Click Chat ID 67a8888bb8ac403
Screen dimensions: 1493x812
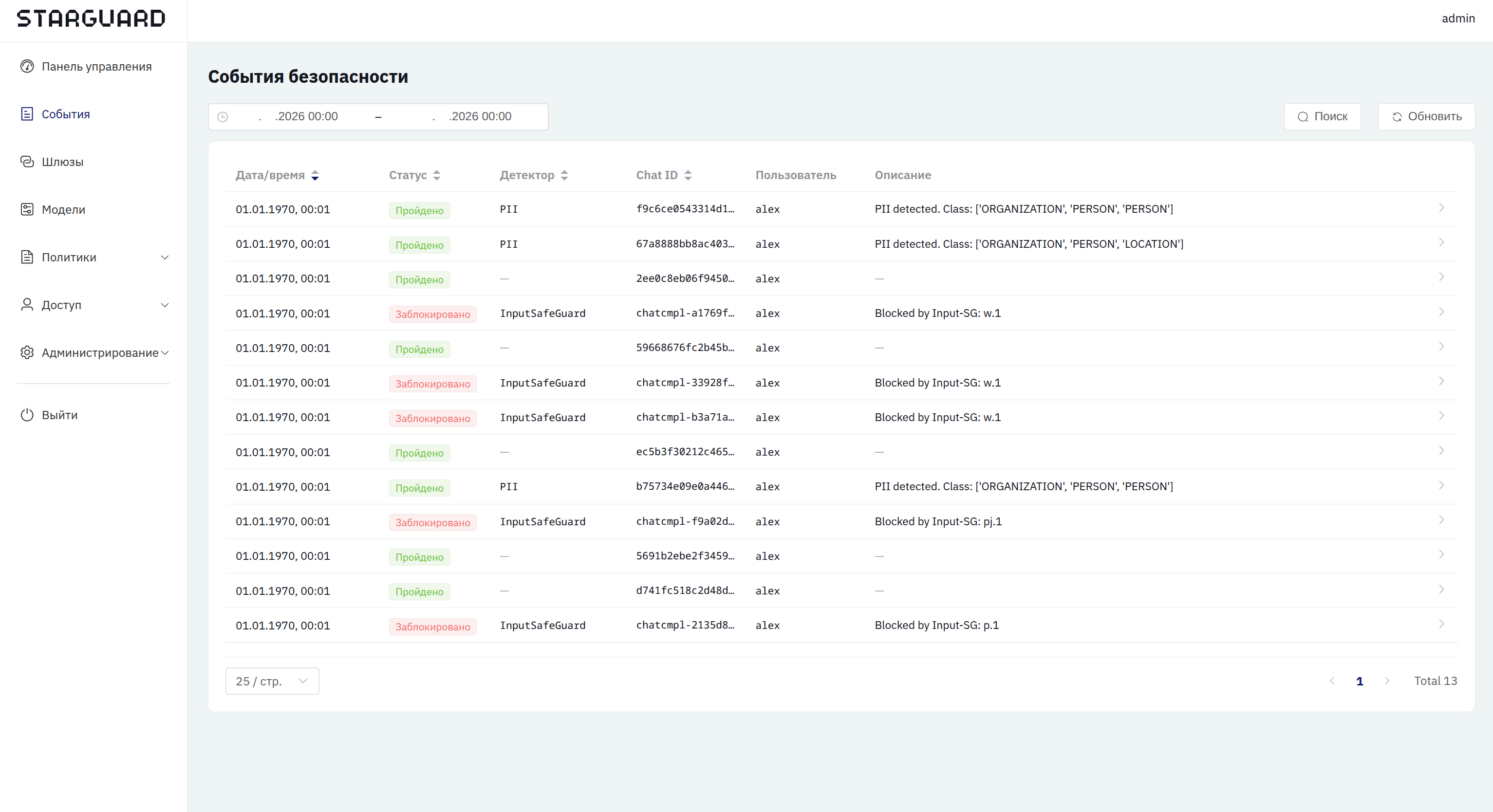point(685,243)
